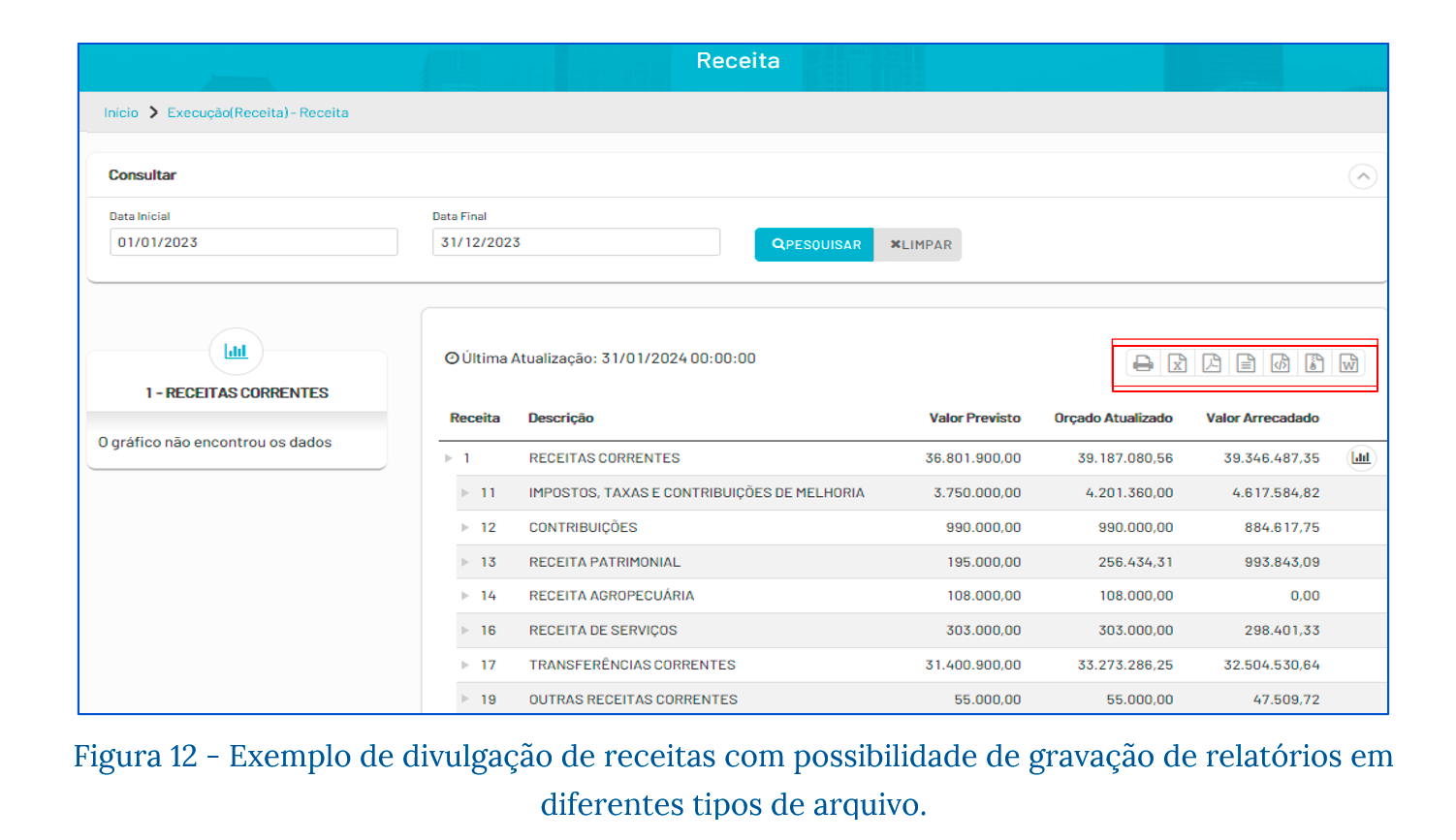Viewport: 1456px width, 840px height.
Task: Click the Pesquisar button
Action: (x=814, y=245)
